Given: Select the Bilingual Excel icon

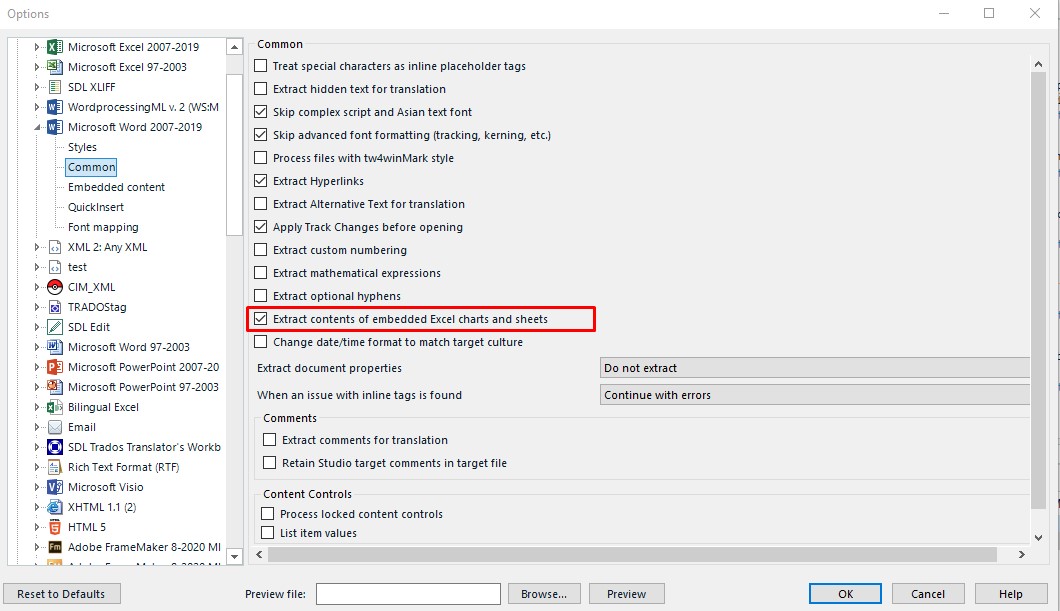Looking at the screenshot, I should click(53, 407).
